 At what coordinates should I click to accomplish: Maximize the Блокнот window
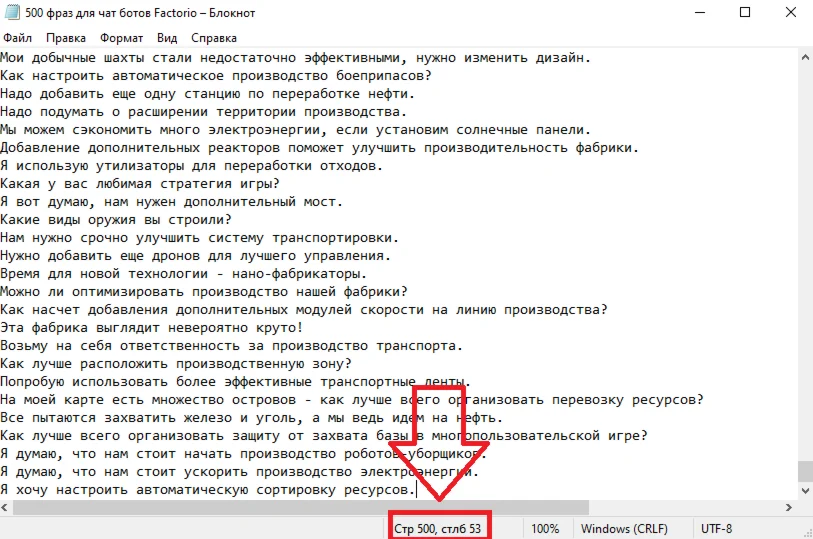click(x=745, y=12)
